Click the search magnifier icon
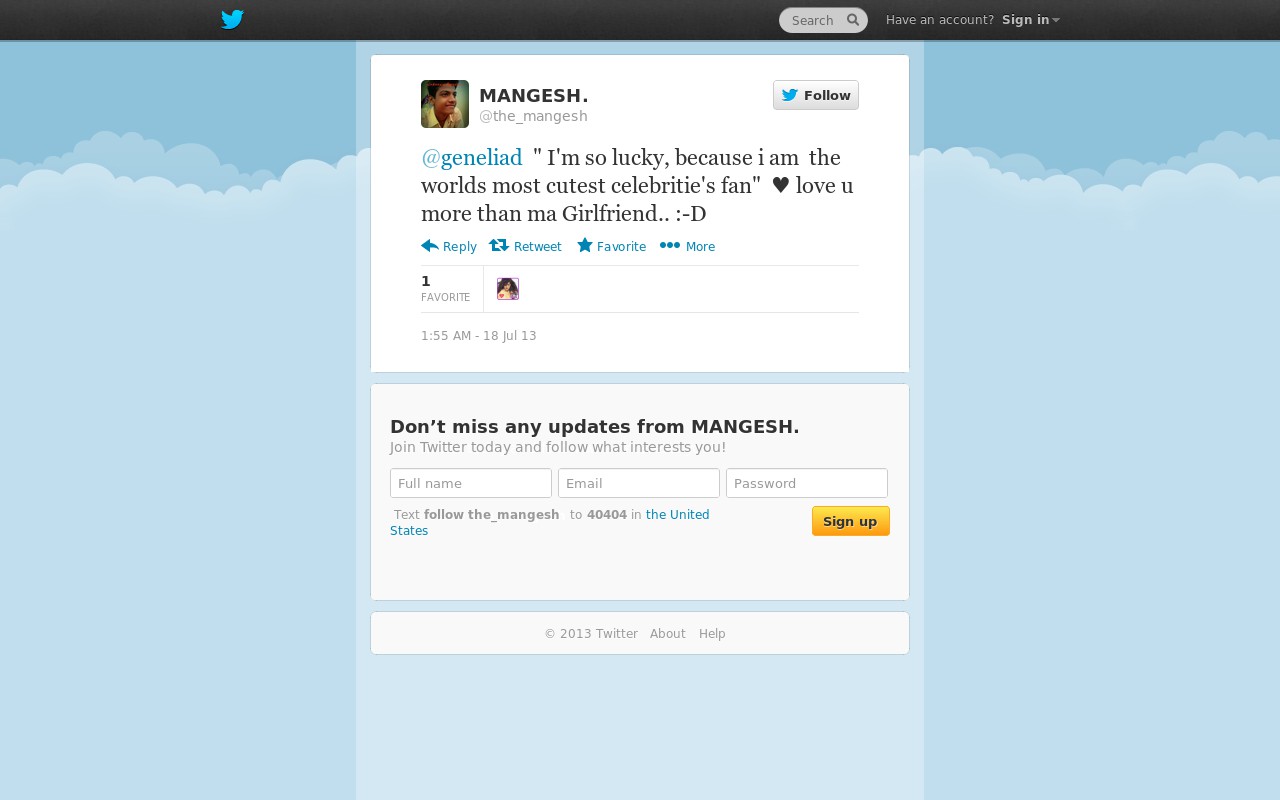 click(x=853, y=19)
